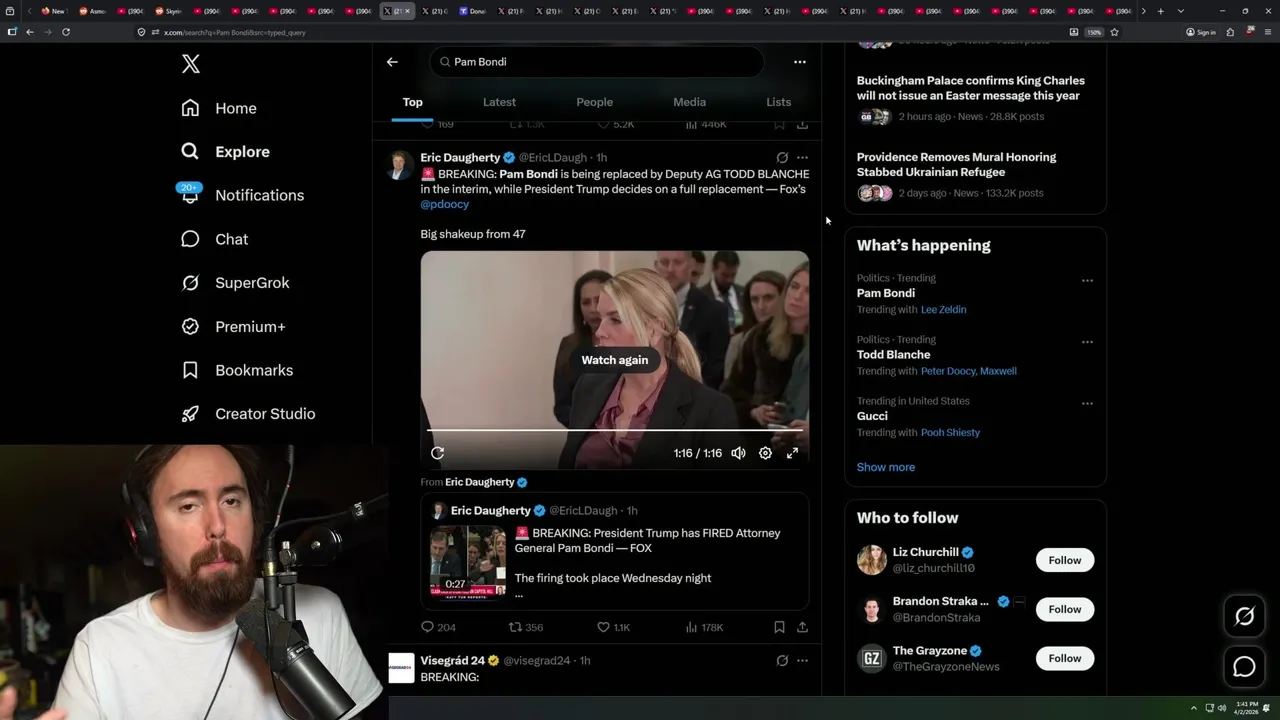
Task: Follow Brandon Straka
Action: click(1065, 609)
